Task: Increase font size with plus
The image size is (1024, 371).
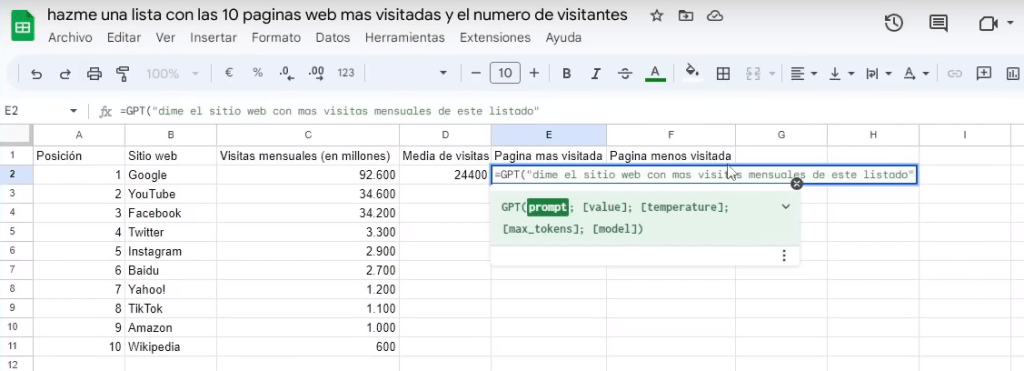Action: pyautogui.click(x=534, y=73)
